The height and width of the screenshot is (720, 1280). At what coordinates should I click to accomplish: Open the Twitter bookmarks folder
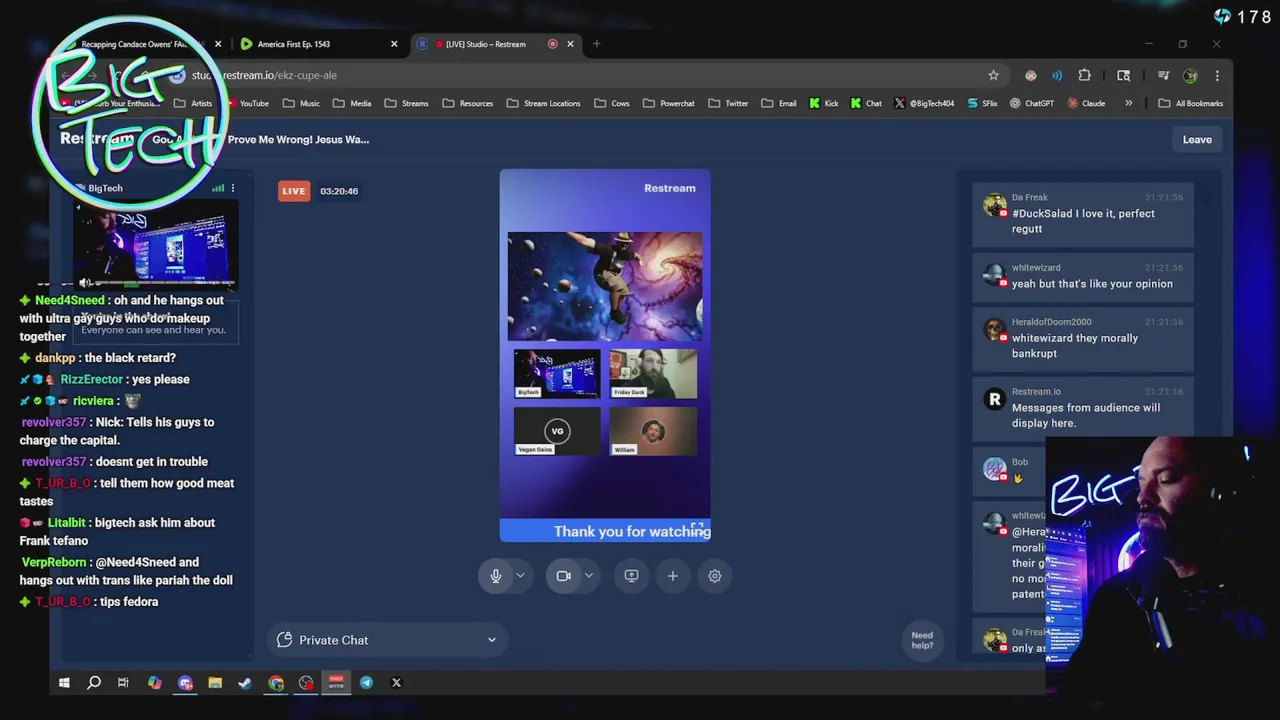click(x=728, y=103)
